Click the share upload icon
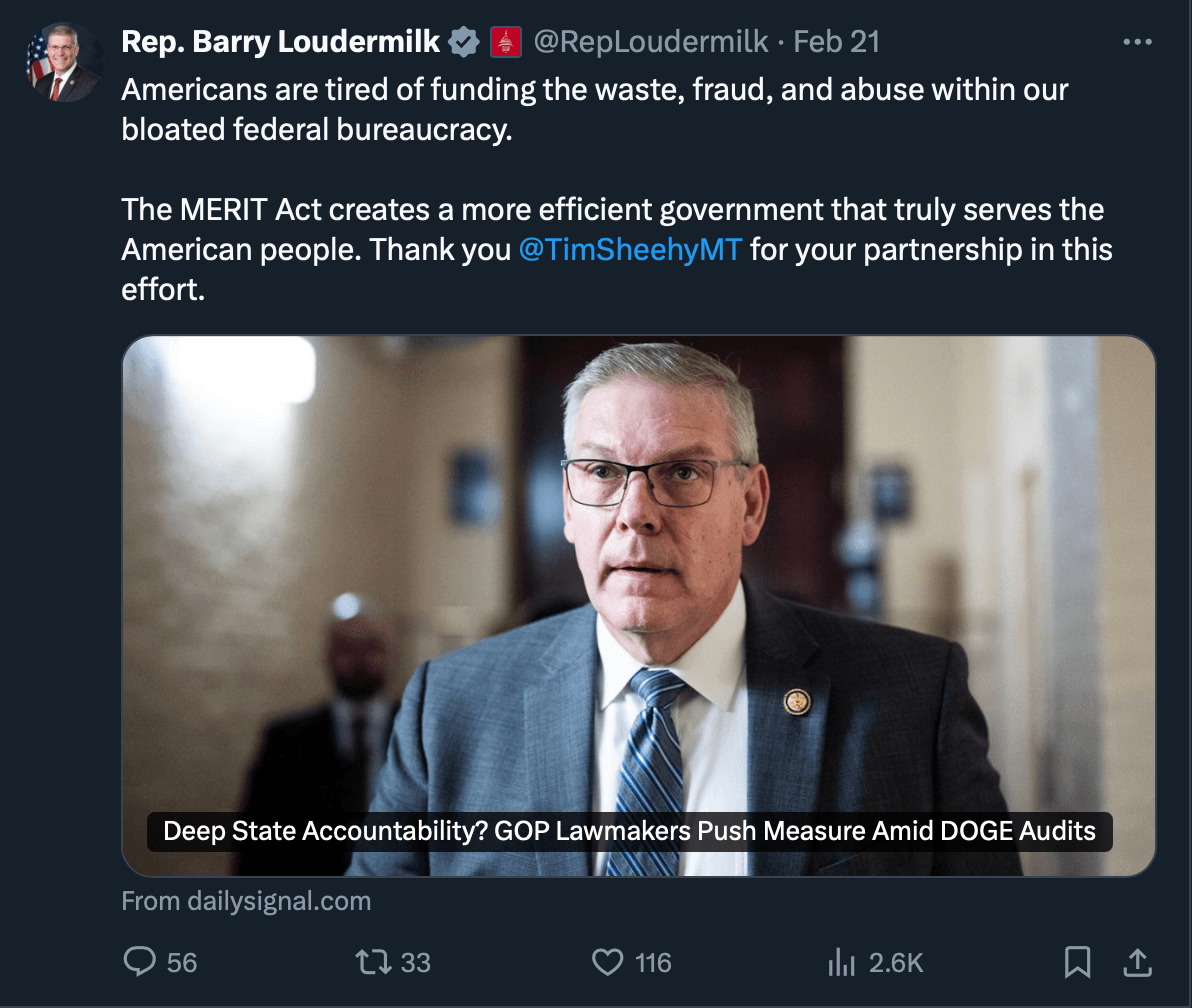Viewport: 1192px width, 1008px height. pyautogui.click(x=1136, y=962)
